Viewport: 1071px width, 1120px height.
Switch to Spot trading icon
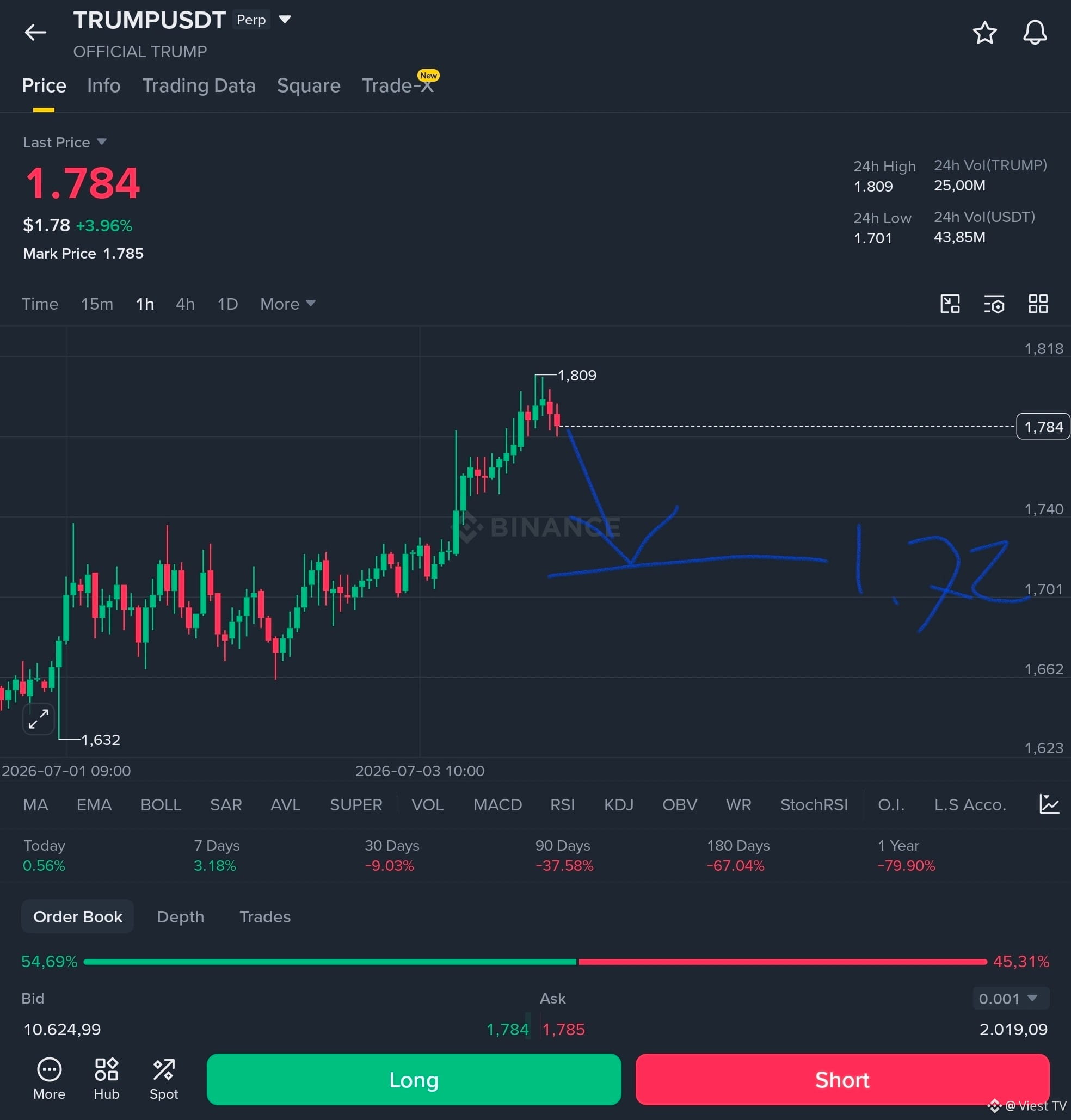(164, 1078)
